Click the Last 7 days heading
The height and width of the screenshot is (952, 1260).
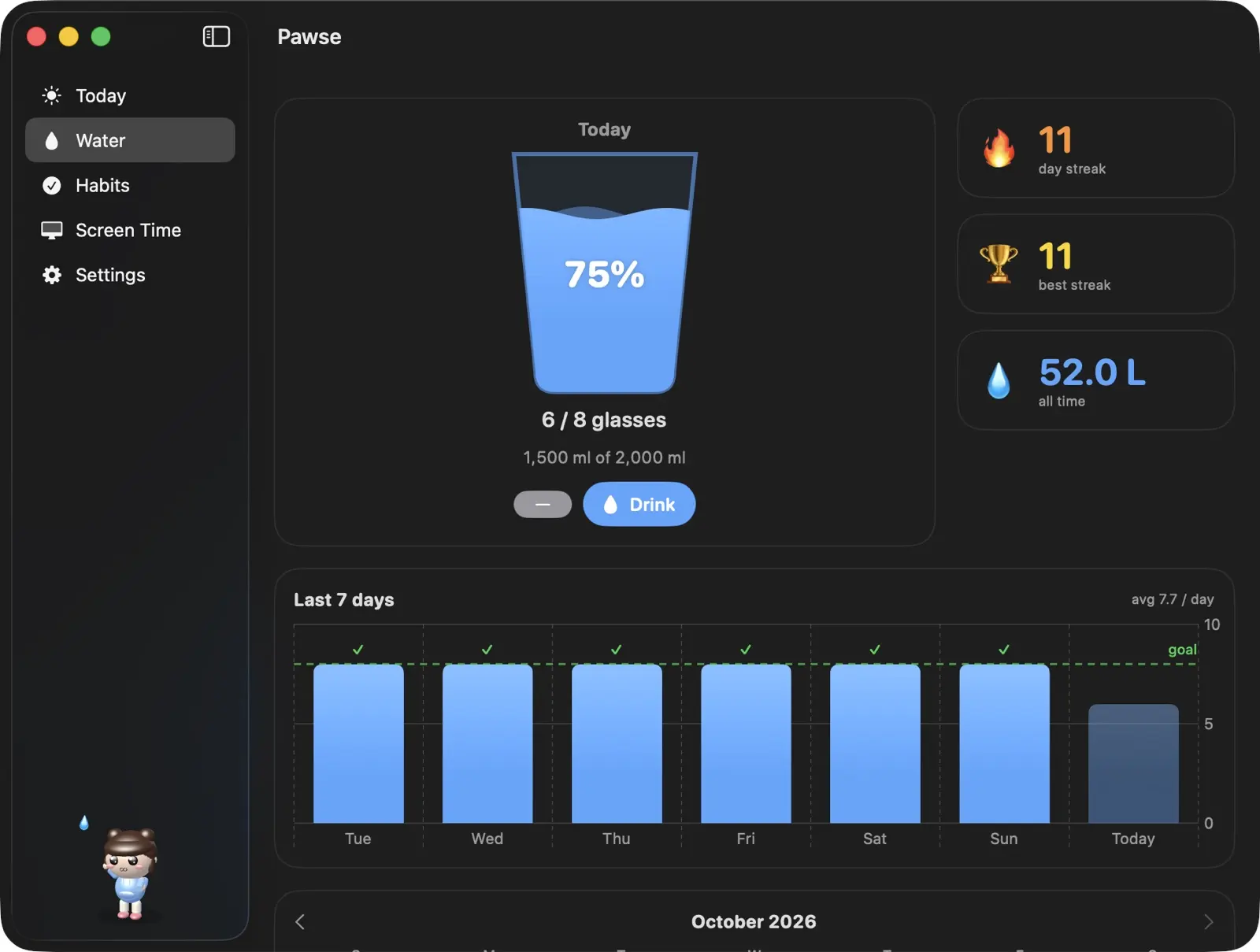(x=343, y=600)
